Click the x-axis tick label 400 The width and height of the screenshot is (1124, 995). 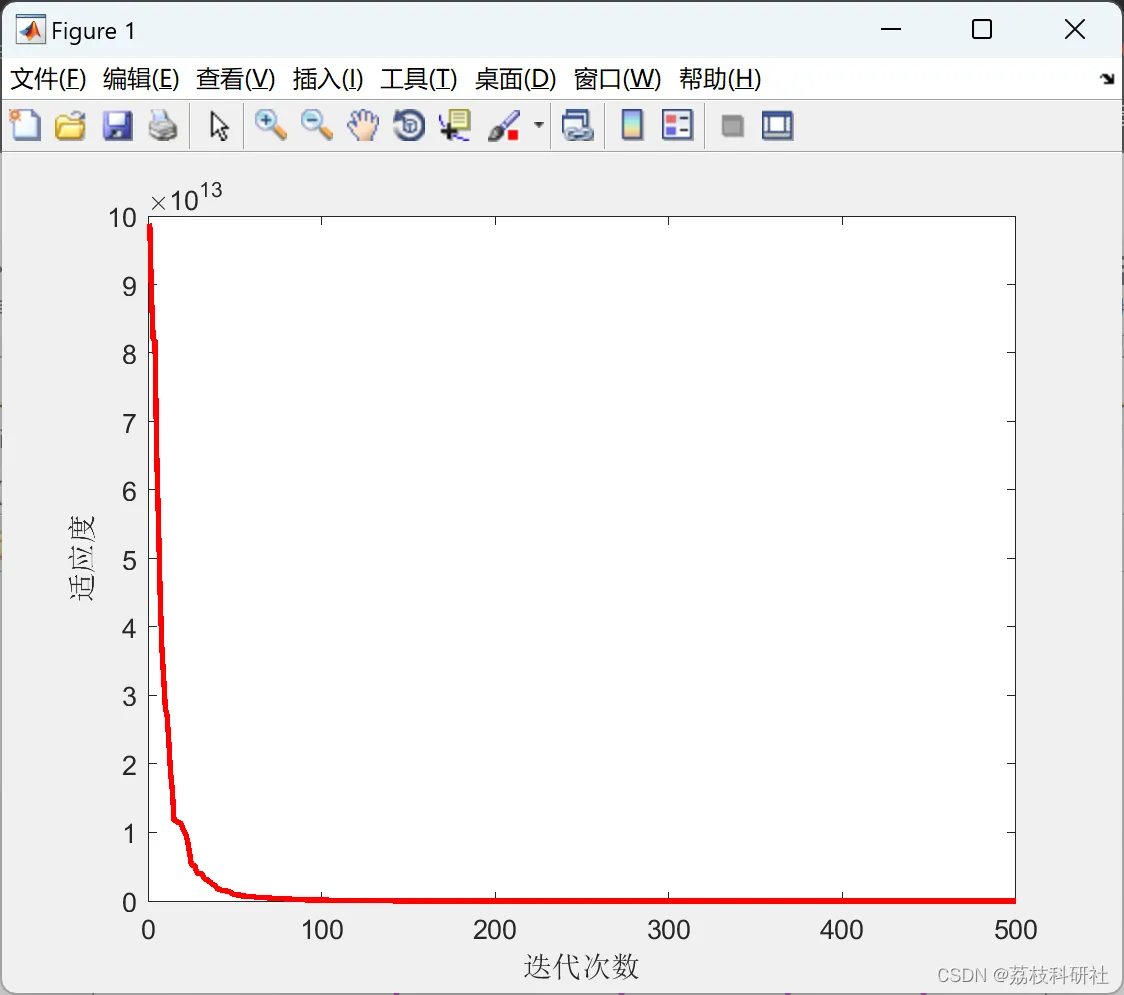(x=842, y=930)
